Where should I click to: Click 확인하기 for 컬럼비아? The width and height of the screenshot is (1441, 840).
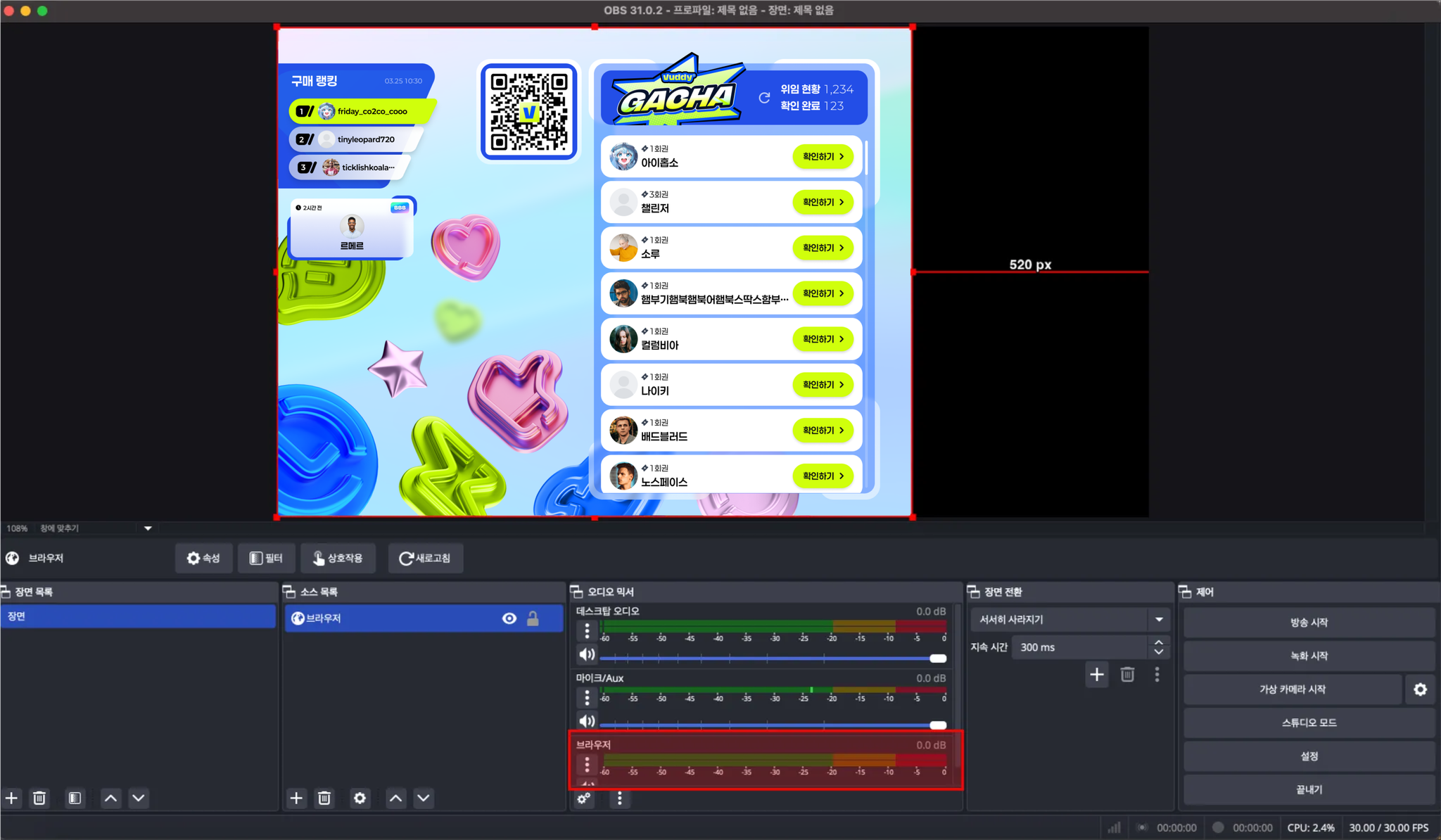pos(823,339)
